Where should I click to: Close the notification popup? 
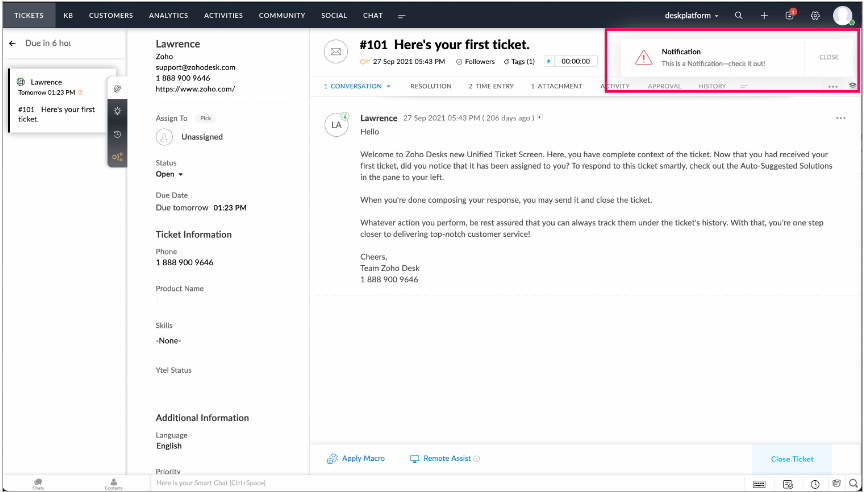829,57
